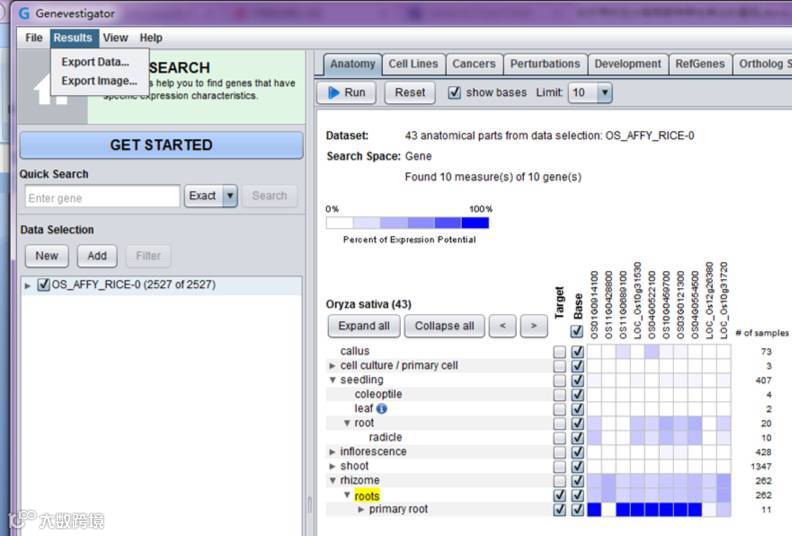The image size is (792, 536).
Task: Click the New data selection button
Action: (x=46, y=256)
